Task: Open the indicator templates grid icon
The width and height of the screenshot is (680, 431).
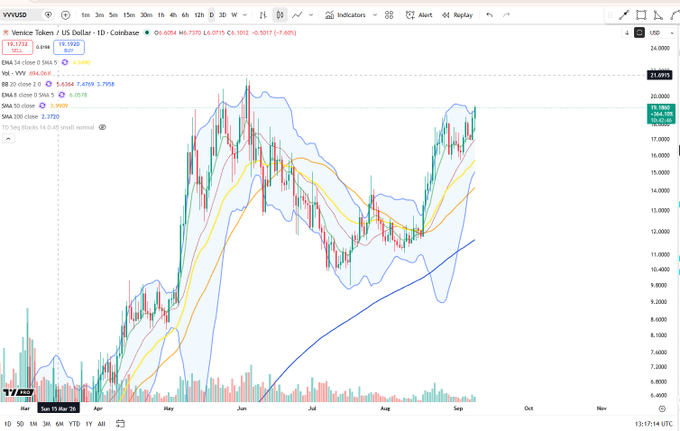Action: pos(389,15)
